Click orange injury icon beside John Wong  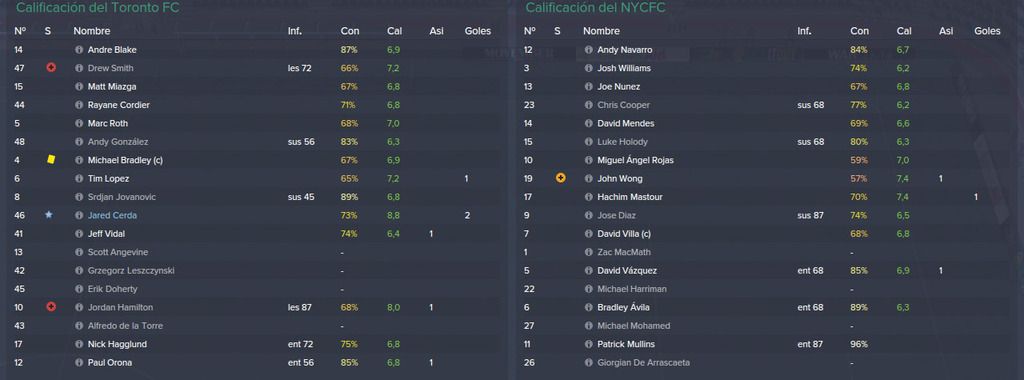(560, 178)
